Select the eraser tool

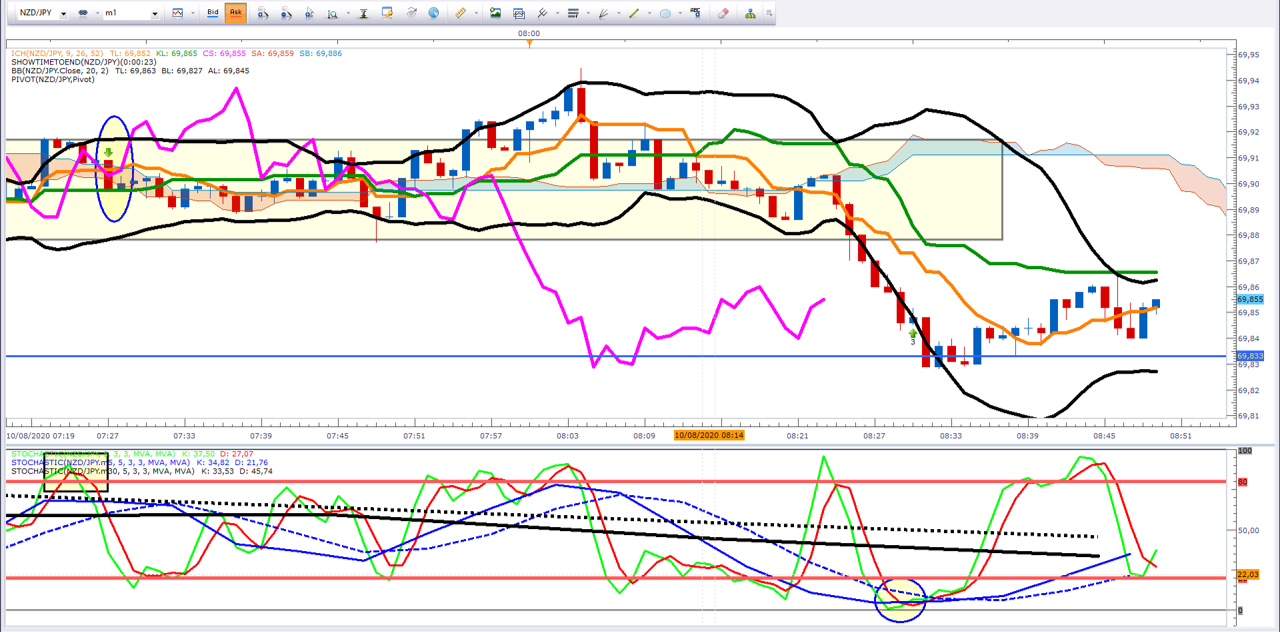point(723,13)
